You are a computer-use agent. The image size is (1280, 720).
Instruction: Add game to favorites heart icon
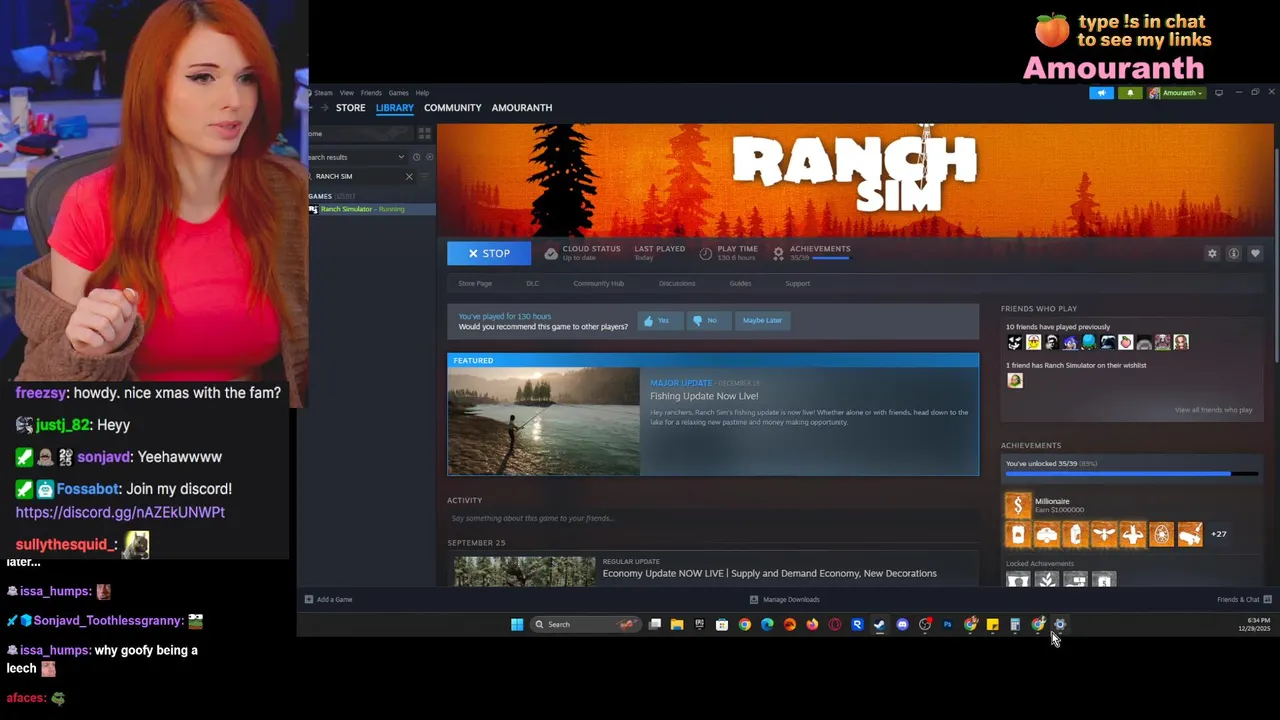(1255, 253)
